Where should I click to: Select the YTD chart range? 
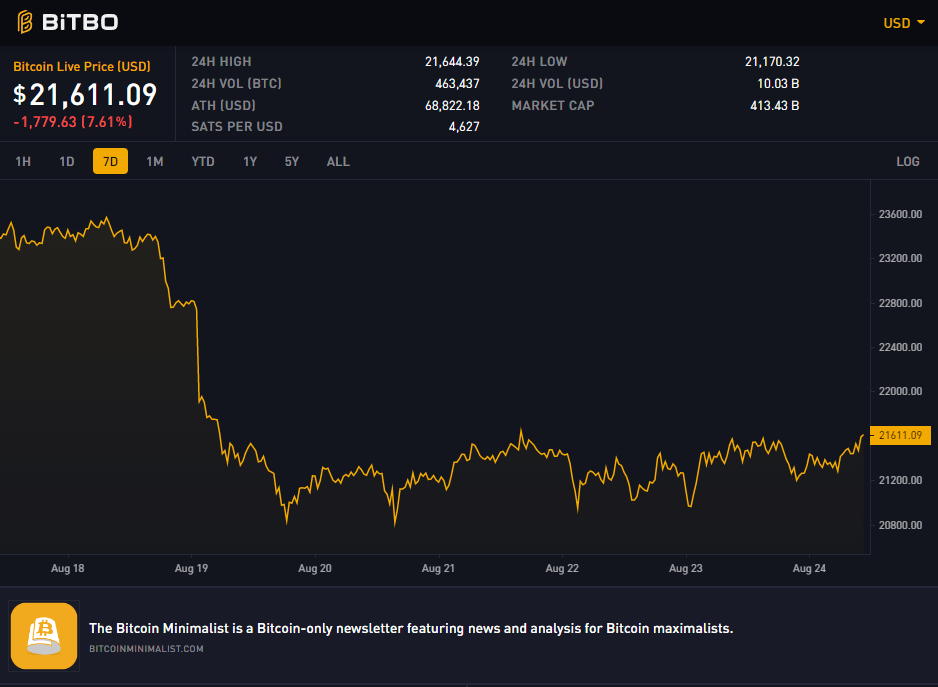[x=203, y=162]
